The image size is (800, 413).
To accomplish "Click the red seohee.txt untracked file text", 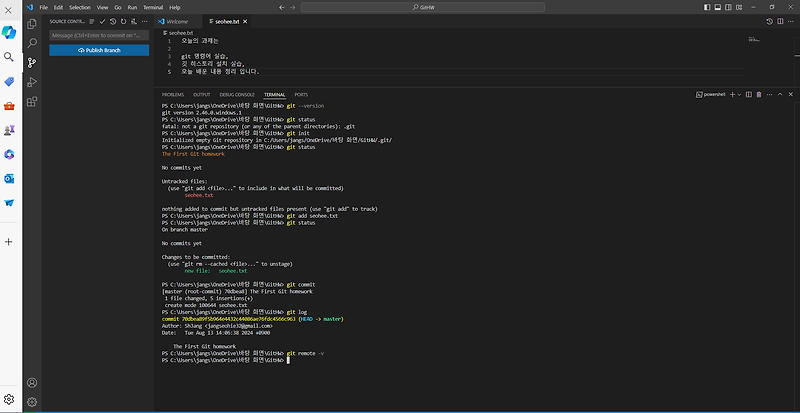I will point(199,195).
